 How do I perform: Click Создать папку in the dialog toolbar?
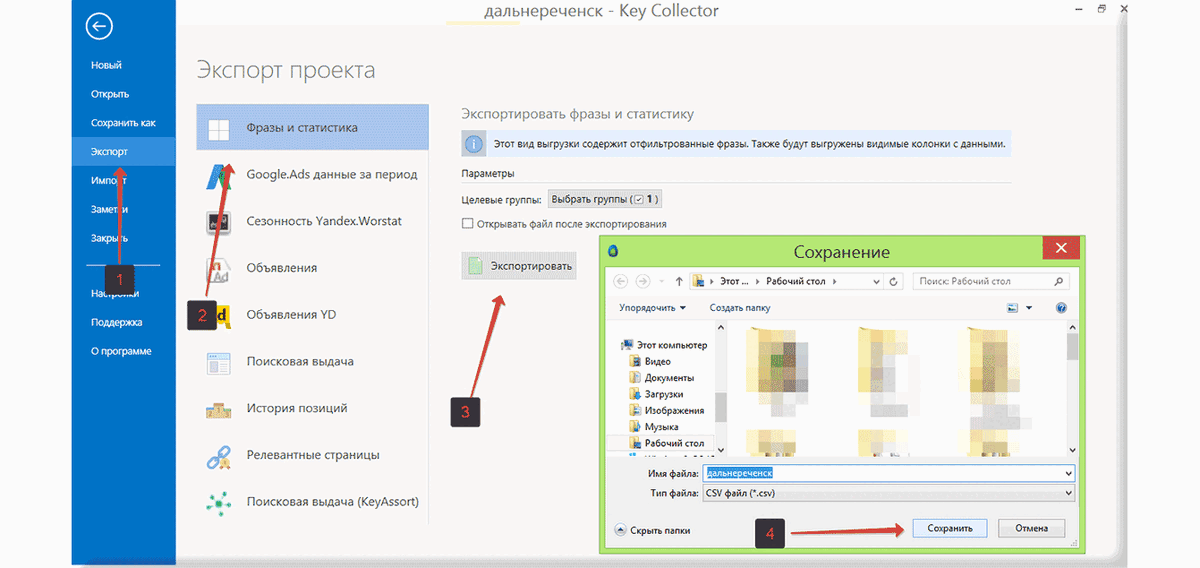pyautogui.click(x=740, y=308)
